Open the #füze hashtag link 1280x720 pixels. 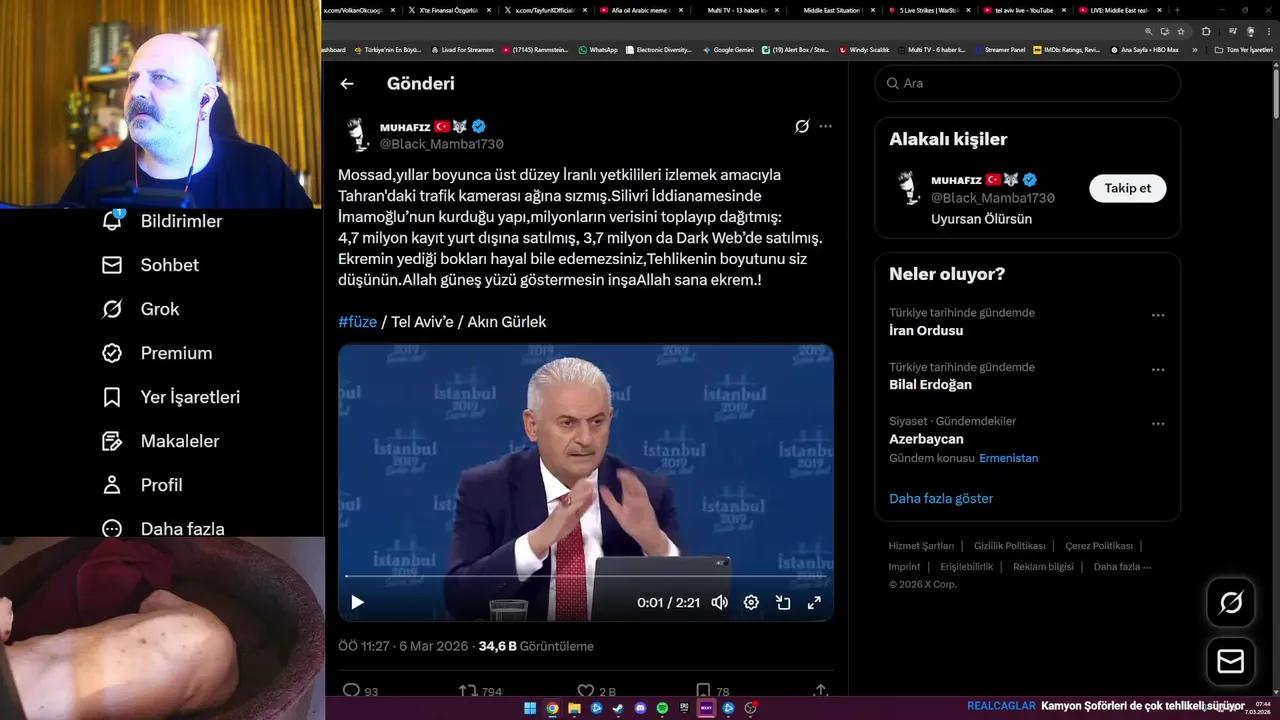coord(357,322)
